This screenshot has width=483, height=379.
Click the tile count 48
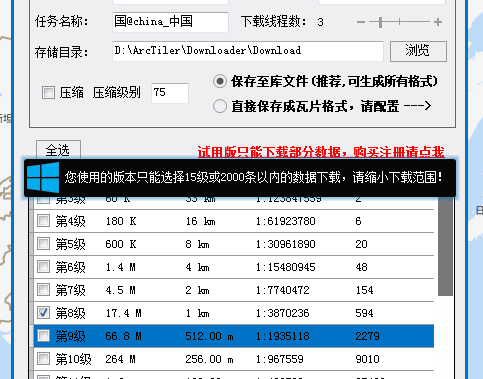(361, 267)
